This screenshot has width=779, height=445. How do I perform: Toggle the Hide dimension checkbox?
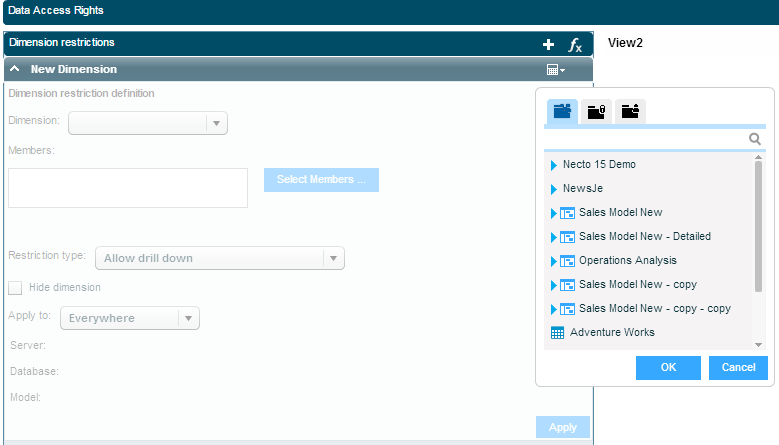pyautogui.click(x=15, y=288)
